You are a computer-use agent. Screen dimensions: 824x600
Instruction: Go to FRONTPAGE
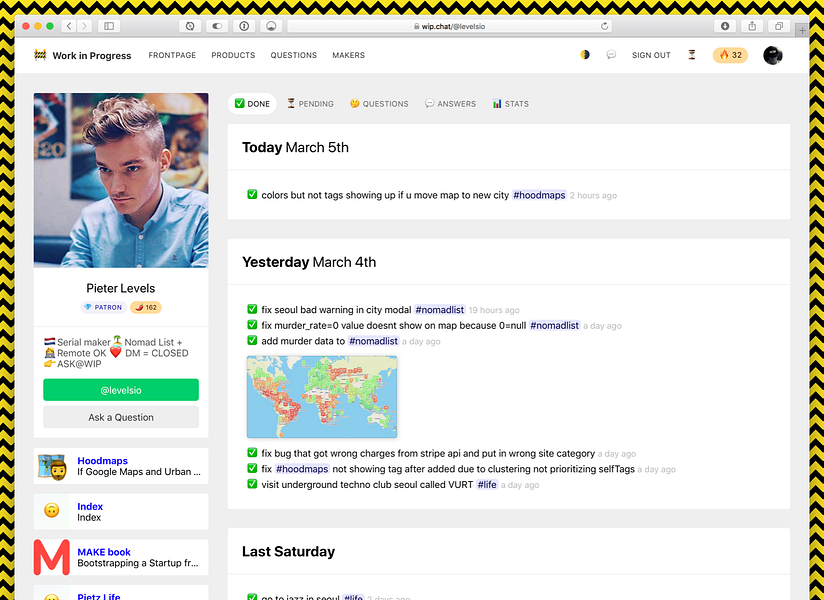[x=172, y=55]
